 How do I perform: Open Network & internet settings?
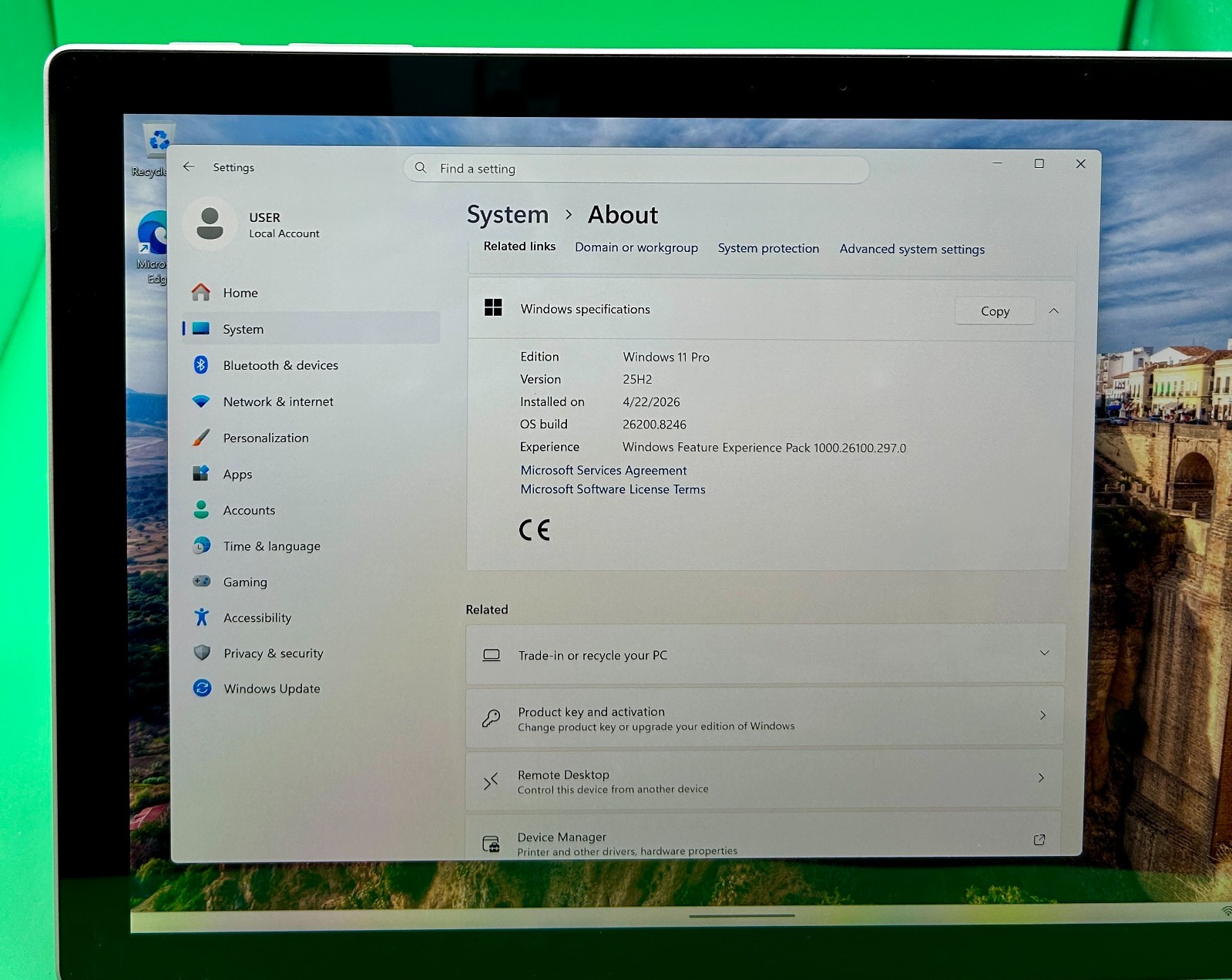[x=311, y=401]
